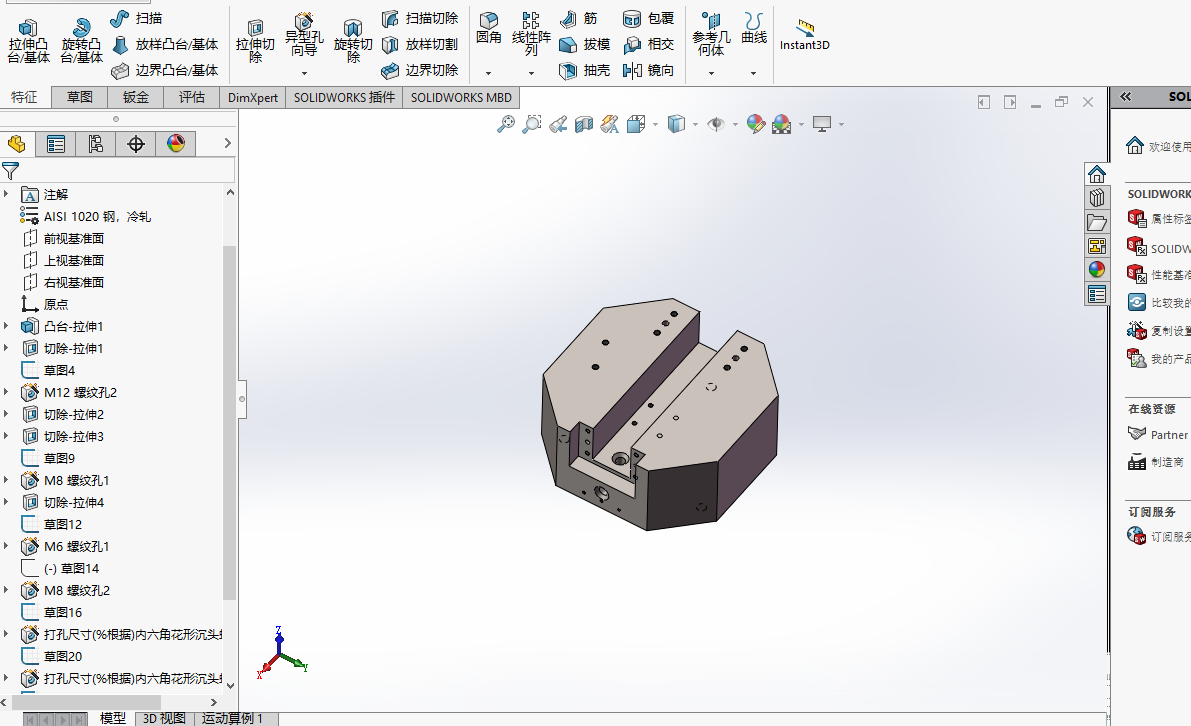
Task: Switch to the 3D 视图 bottom tab
Action: (164, 718)
